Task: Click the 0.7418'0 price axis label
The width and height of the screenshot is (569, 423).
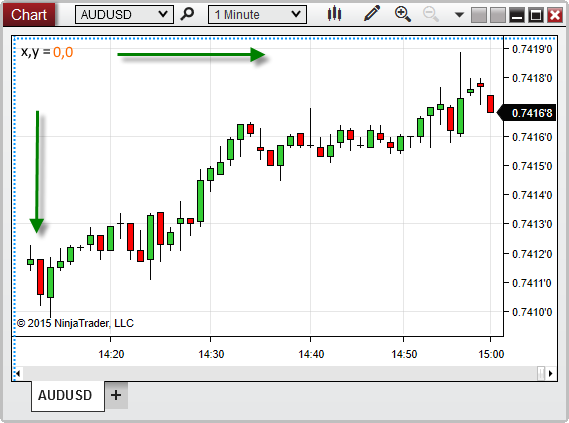Action: (x=532, y=78)
